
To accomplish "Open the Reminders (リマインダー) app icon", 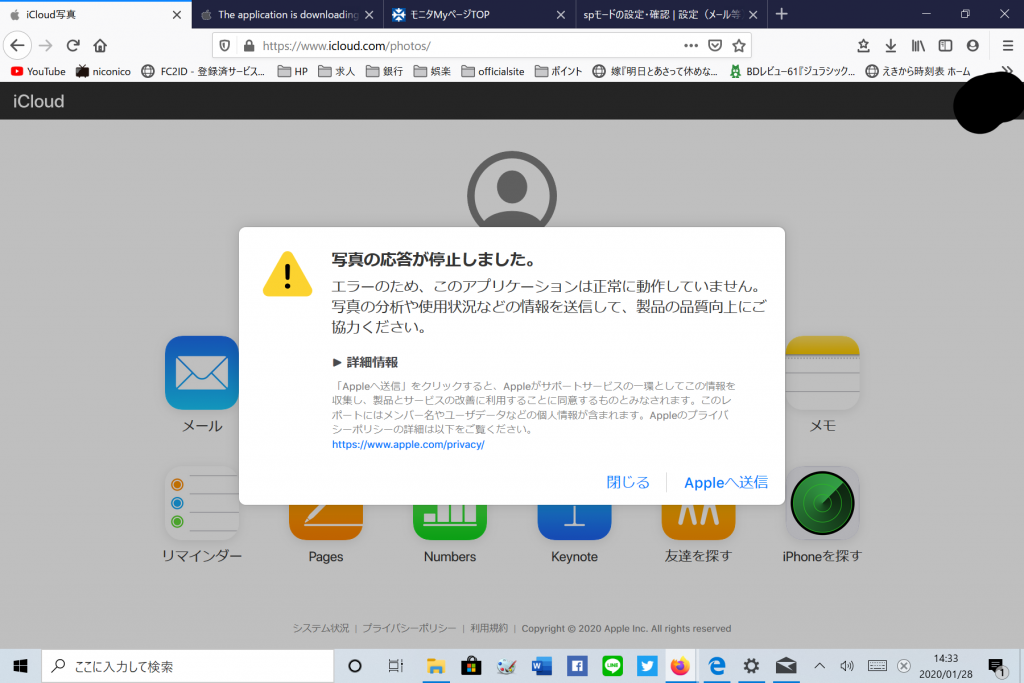I will 202,503.
